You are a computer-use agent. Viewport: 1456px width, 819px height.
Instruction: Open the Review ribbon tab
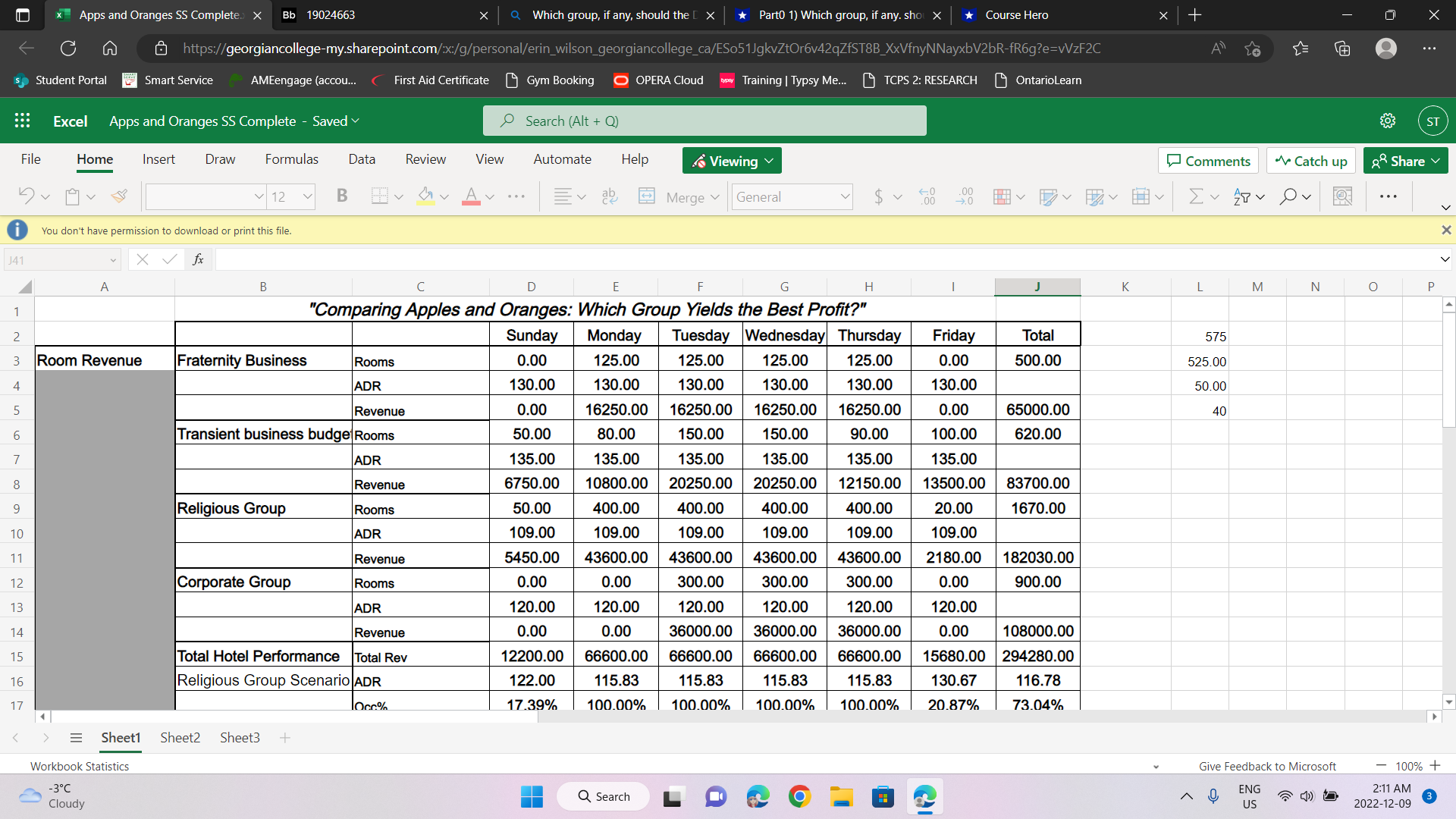pyautogui.click(x=425, y=159)
